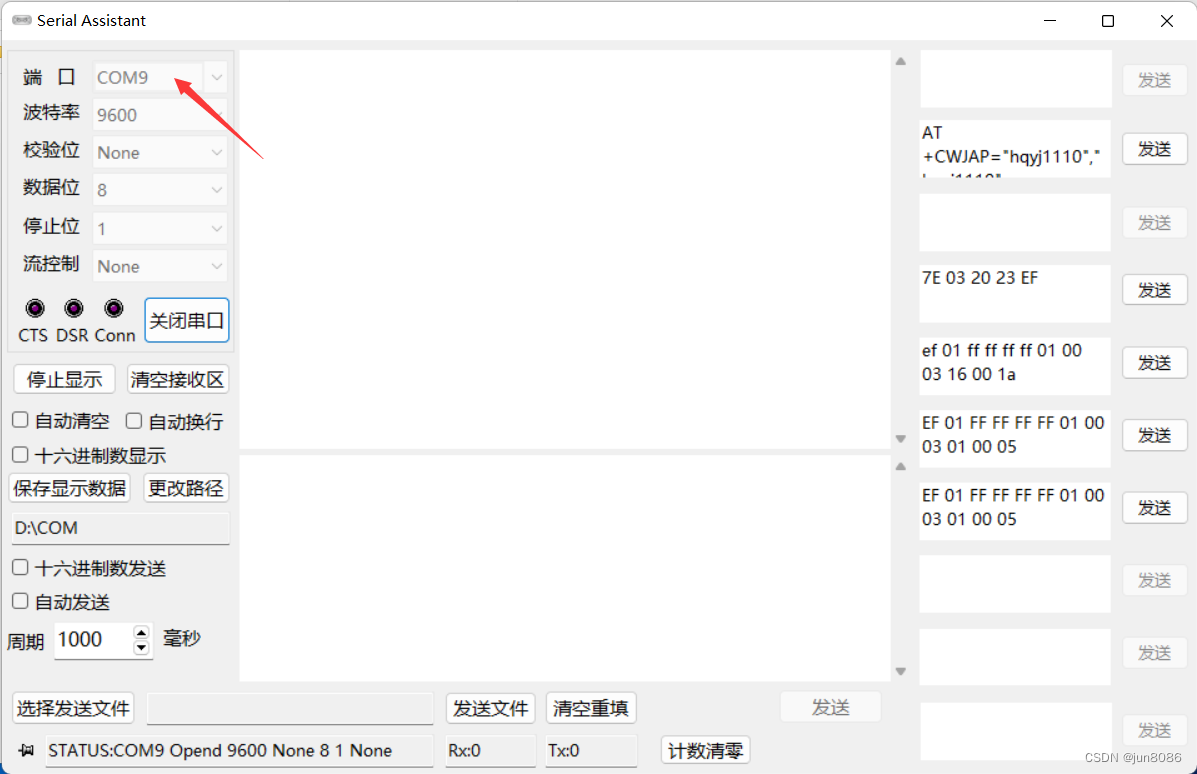Click the 毫秒 unit label
This screenshot has width=1197, height=774.
point(182,638)
